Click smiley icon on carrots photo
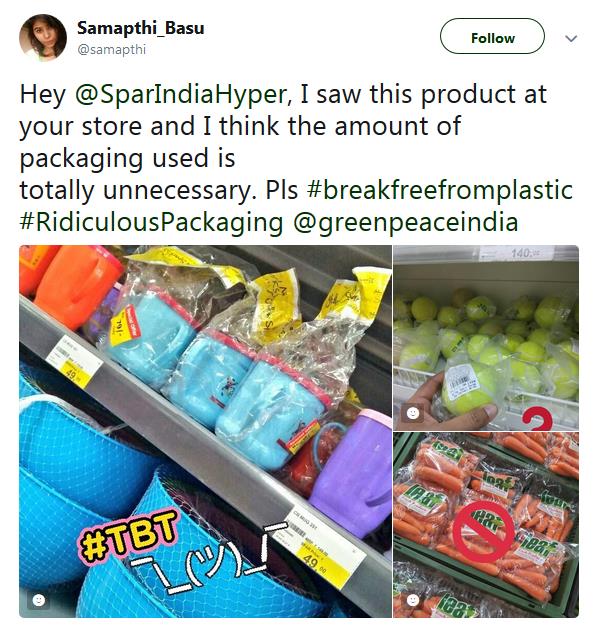 413,600
